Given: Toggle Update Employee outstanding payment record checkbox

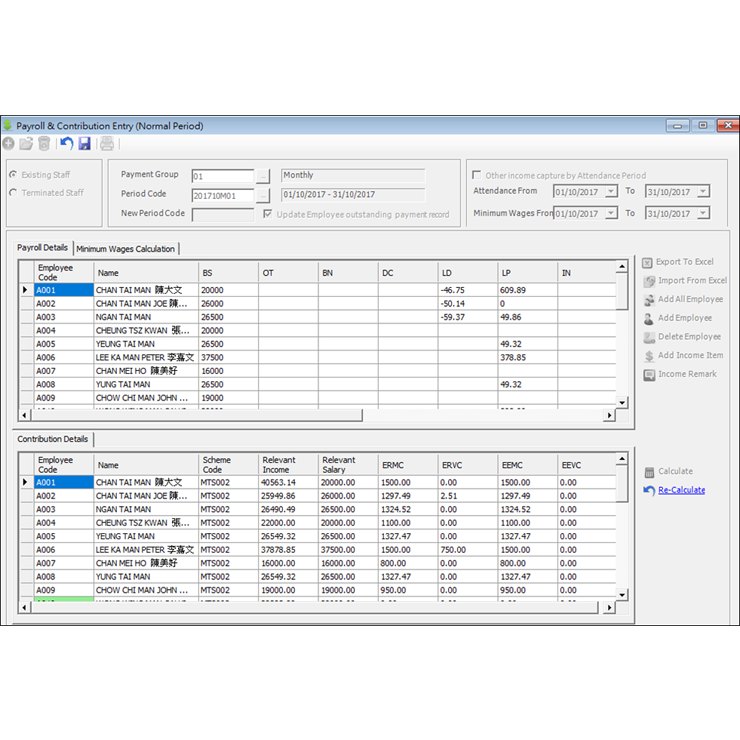Looking at the screenshot, I should tap(268, 214).
